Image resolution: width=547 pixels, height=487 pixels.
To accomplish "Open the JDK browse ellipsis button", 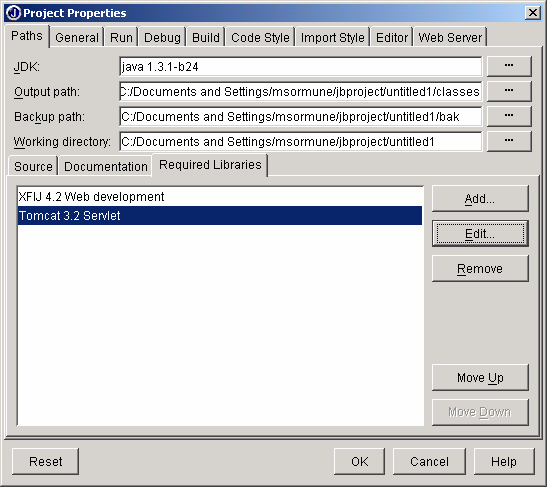I will click(509, 66).
